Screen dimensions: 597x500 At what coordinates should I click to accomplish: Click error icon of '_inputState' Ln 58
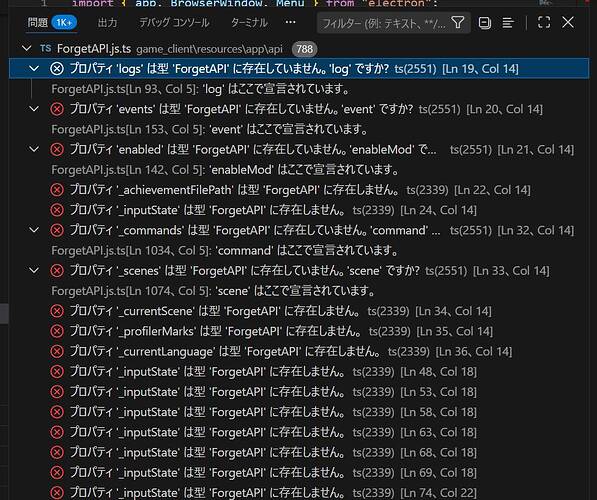point(57,412)
